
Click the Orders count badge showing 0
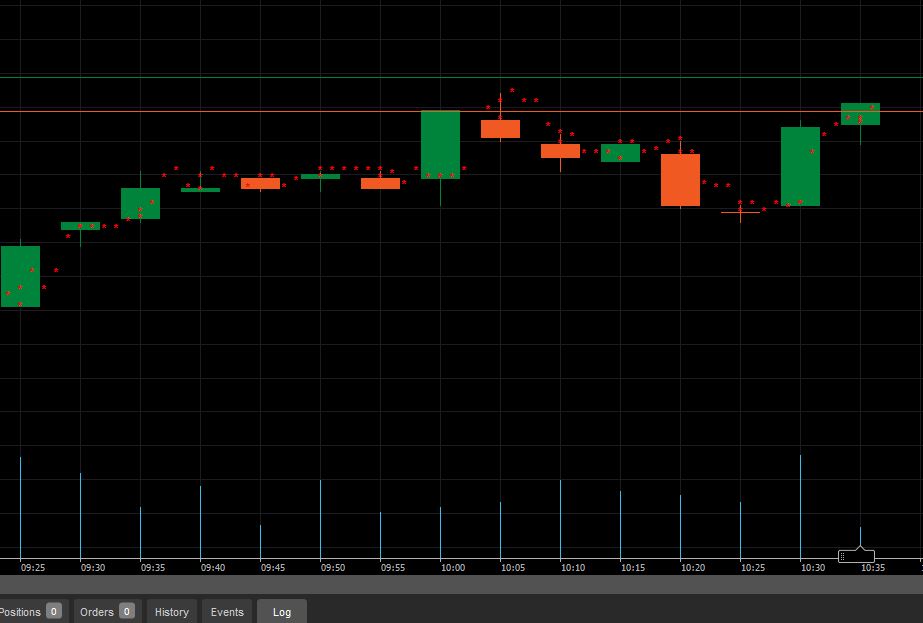click(x=127, y=611)
